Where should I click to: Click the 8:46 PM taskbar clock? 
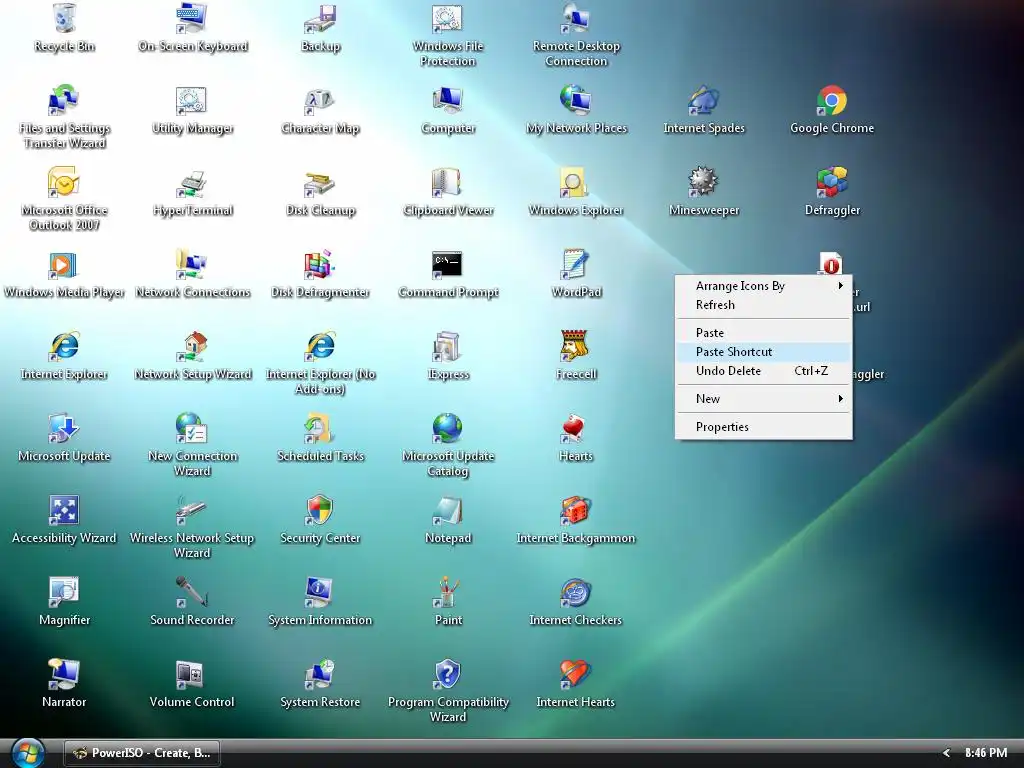985,753
